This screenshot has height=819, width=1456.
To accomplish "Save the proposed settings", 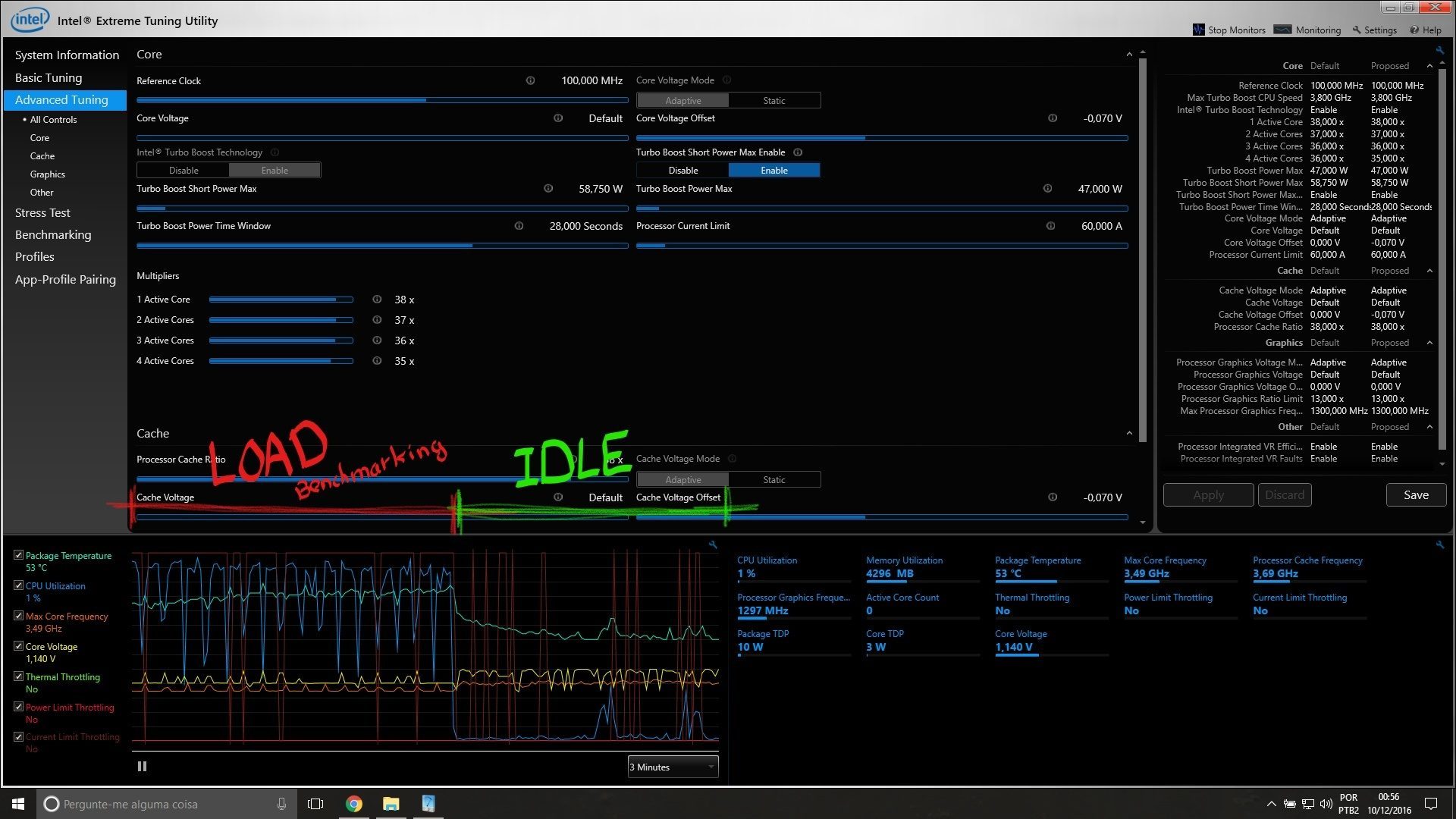I will pyautogui.click(x=1416, y=495).
